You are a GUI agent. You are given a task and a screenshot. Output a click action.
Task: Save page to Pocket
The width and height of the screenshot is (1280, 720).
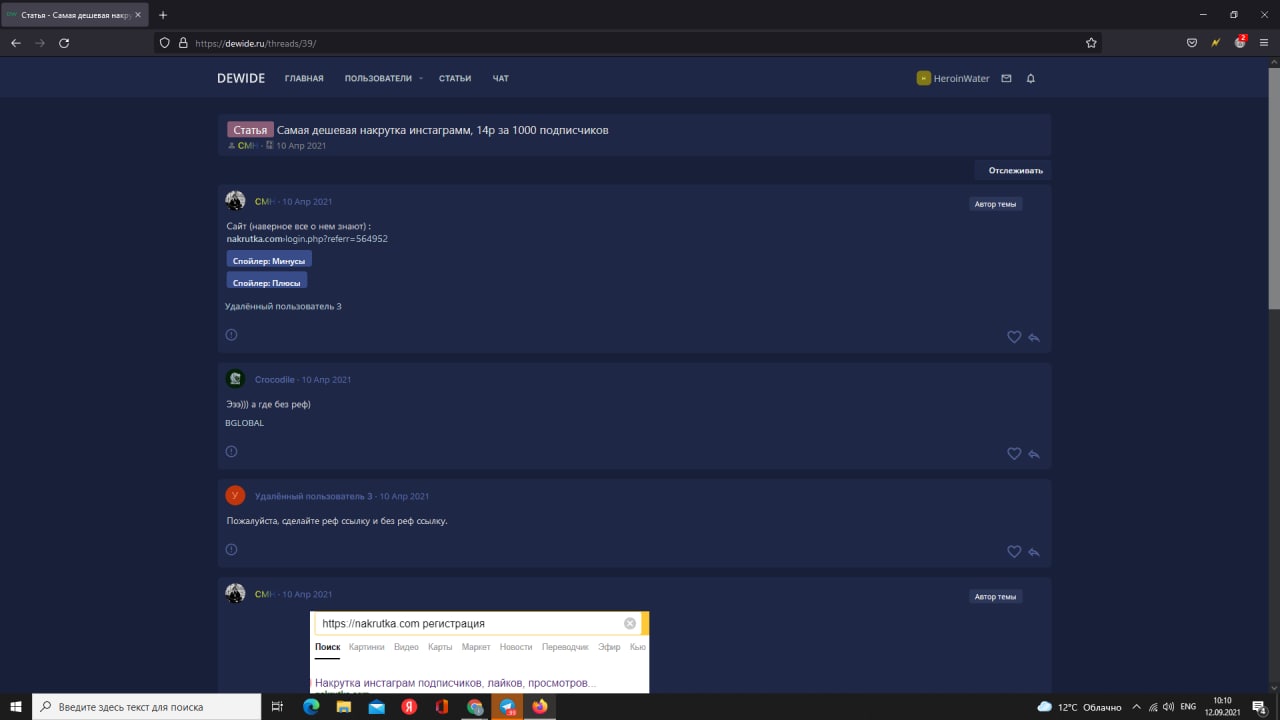1192,43
